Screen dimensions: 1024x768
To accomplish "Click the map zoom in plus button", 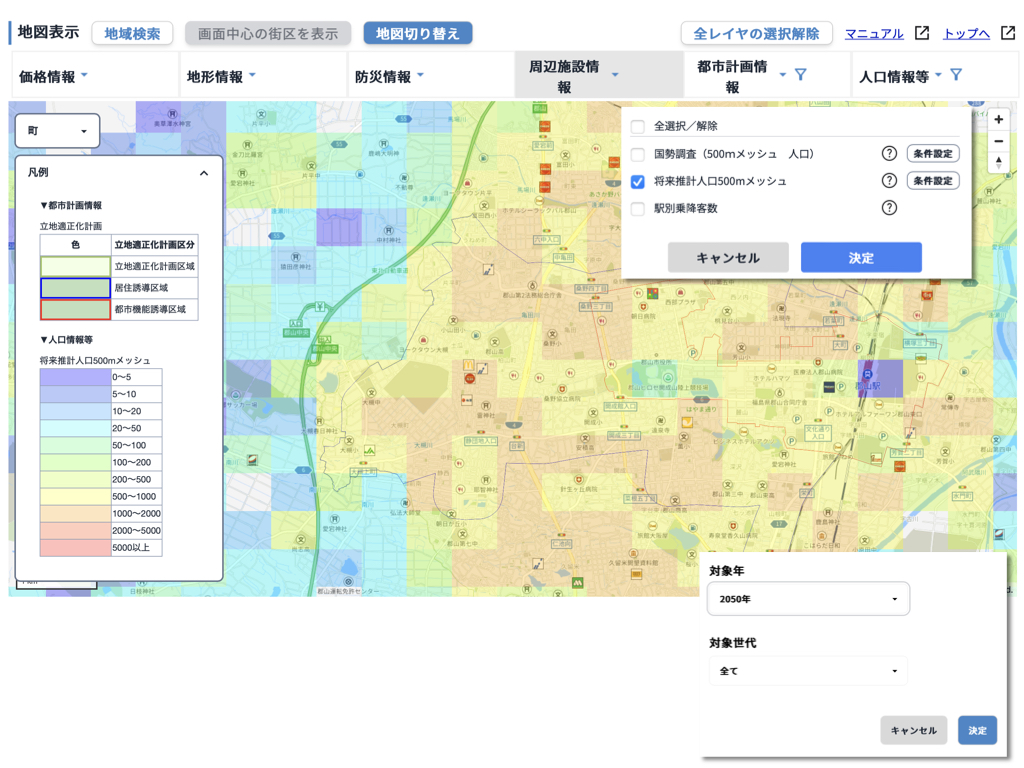I will (998, 120).
